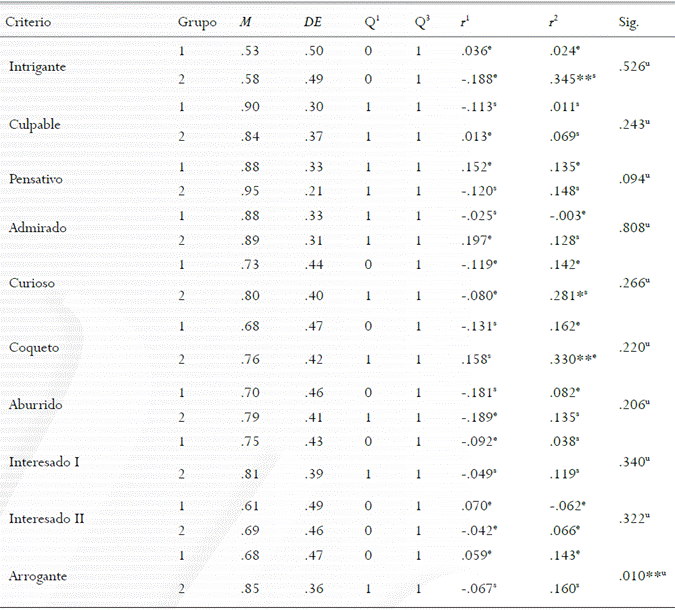Select the Curioso row label
Screen dimensions: 675x610
(x=32, y=283)
